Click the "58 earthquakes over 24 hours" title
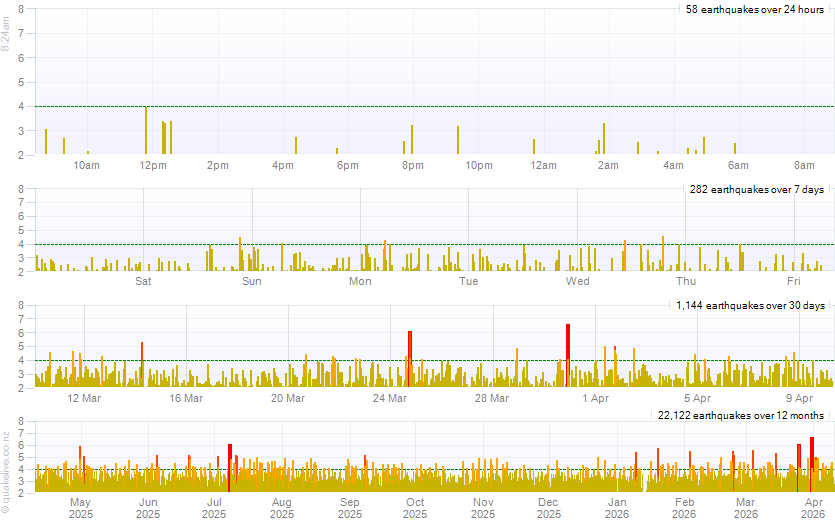 pyautogui.click(x=754, y=10)
